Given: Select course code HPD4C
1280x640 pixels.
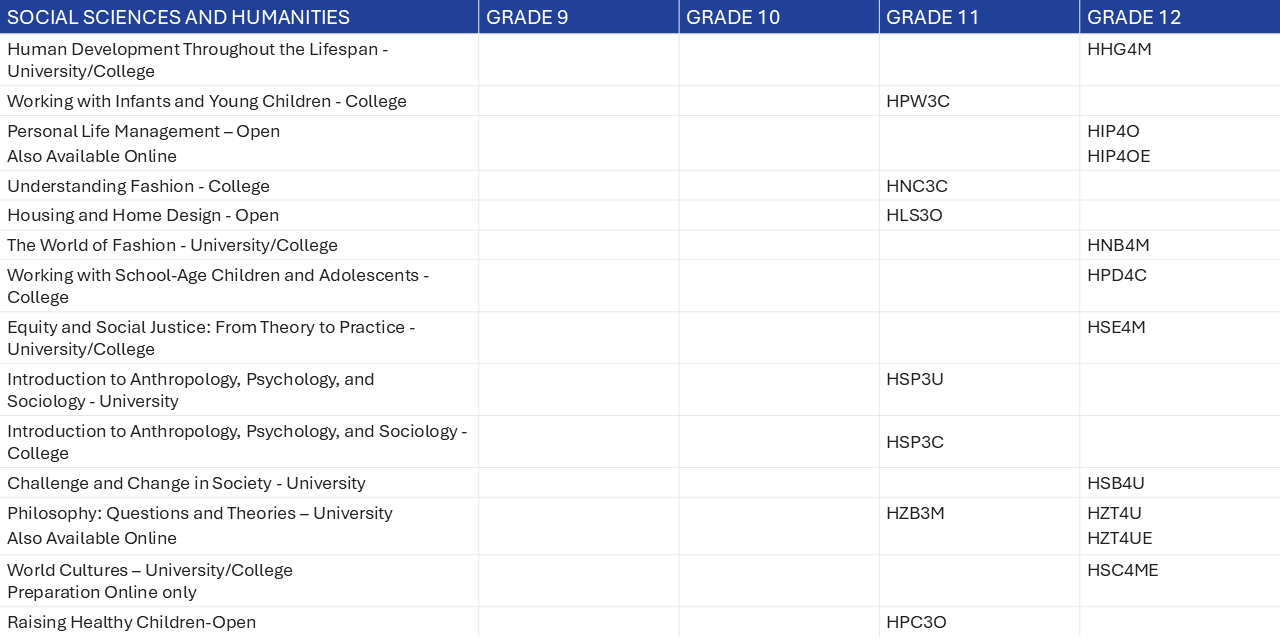Looking at the screenshot, I should click(x=1117, y=275).
